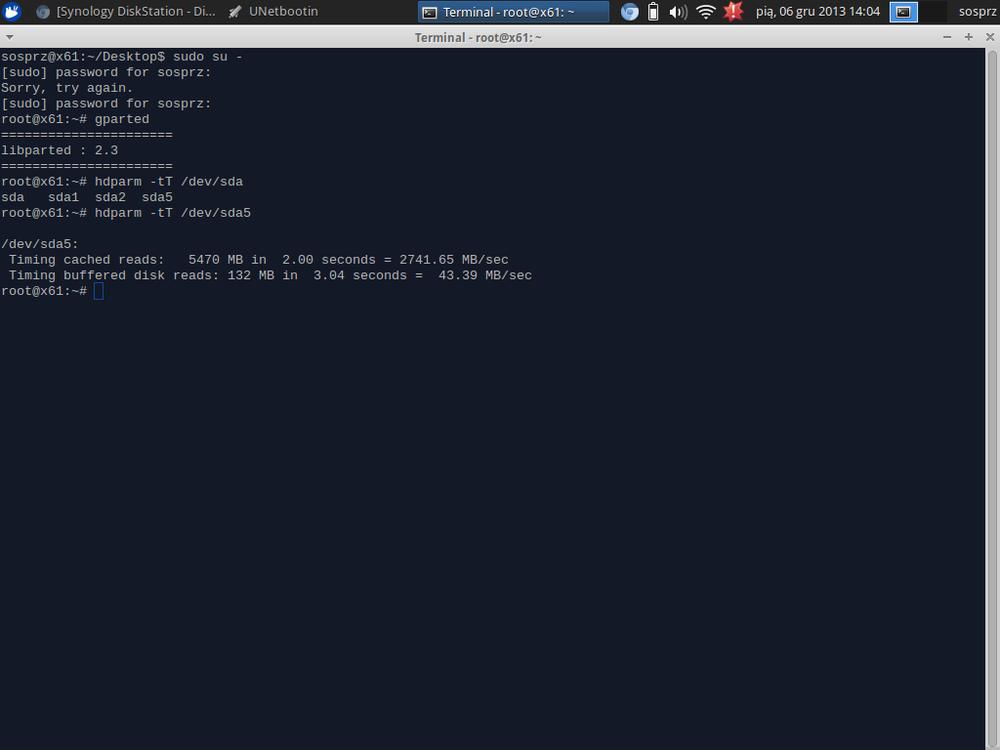Click the 'sda2' completion entry
The width and height of the screenshot is (1000, 750).
[110, 197]
